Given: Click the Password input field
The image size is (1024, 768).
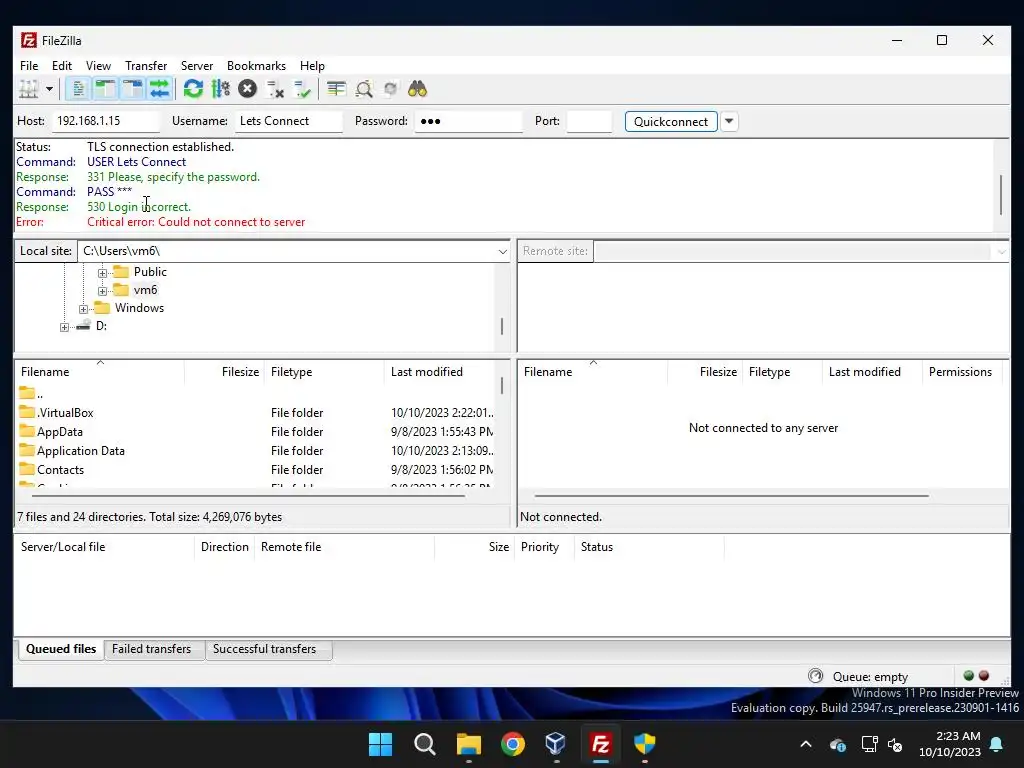Looking at the screenshot, I should click(468, 121).
